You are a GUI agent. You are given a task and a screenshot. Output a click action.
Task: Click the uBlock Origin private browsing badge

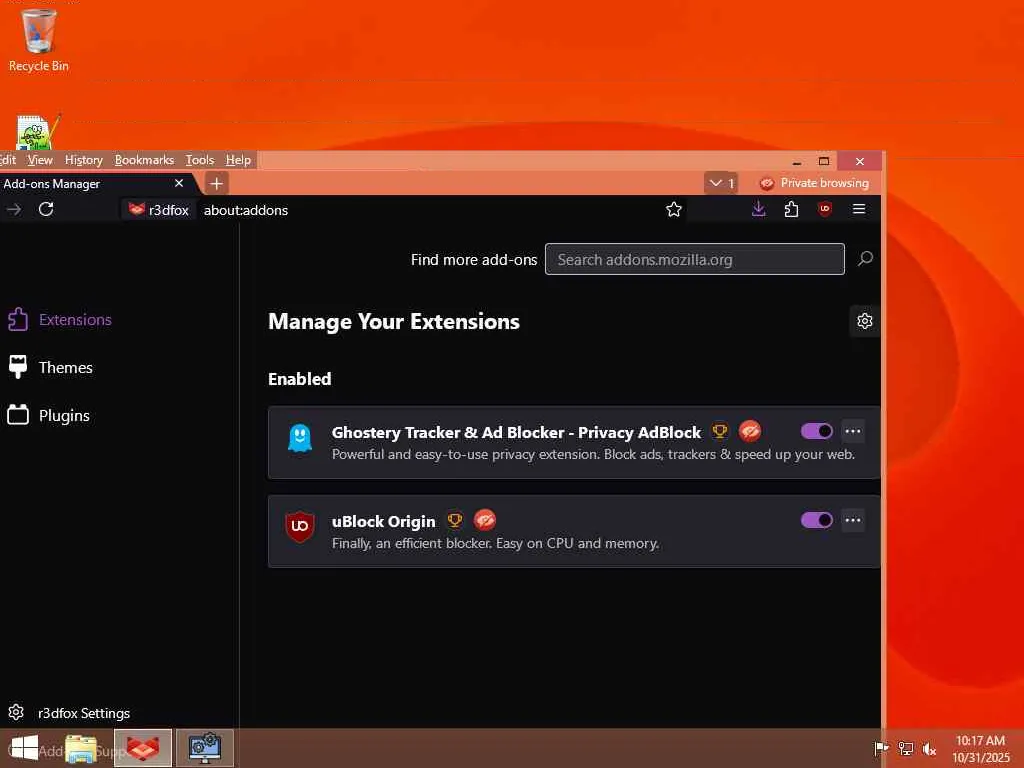coord(485,520)
